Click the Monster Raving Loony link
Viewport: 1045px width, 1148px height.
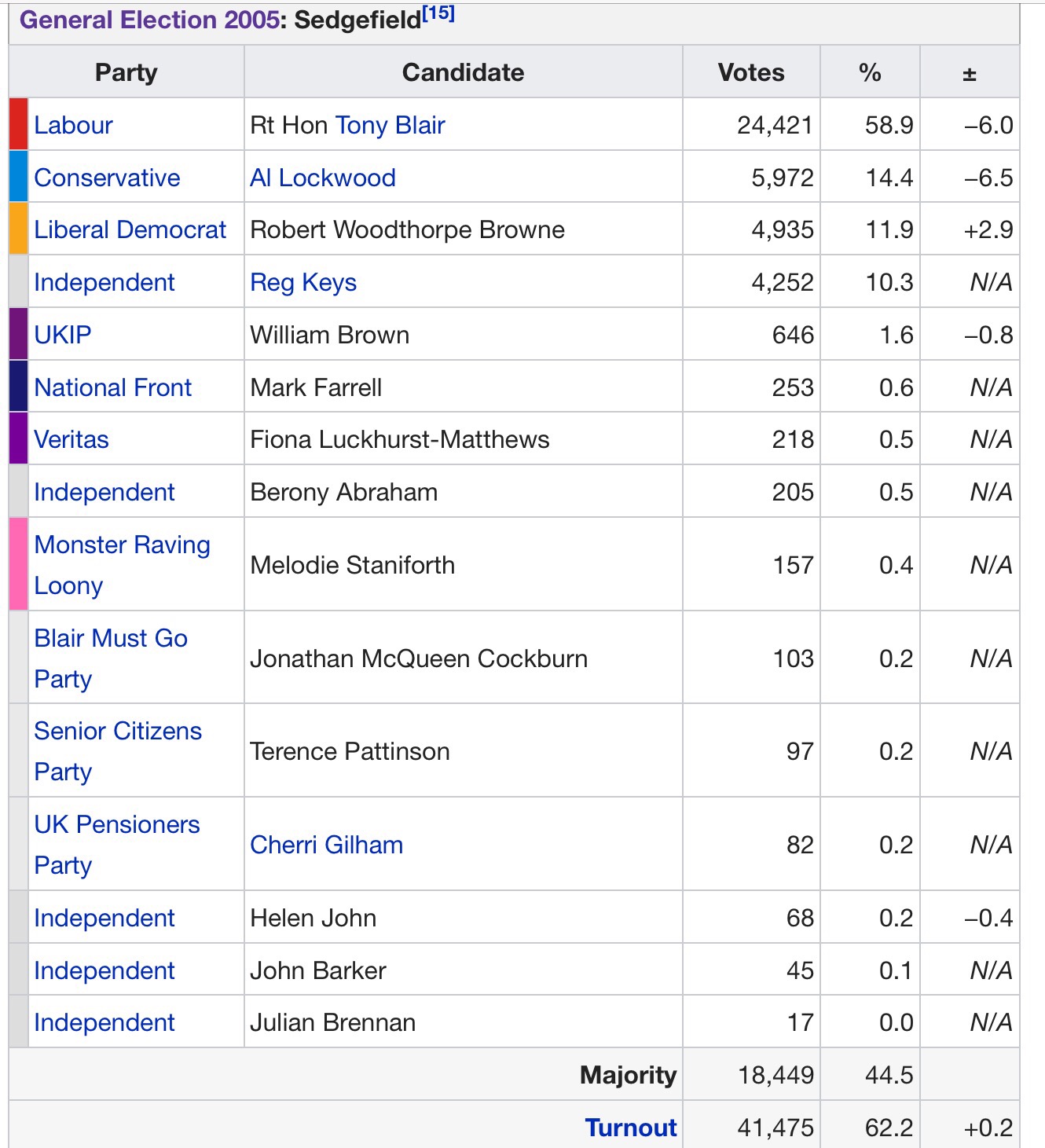[122, 545]
